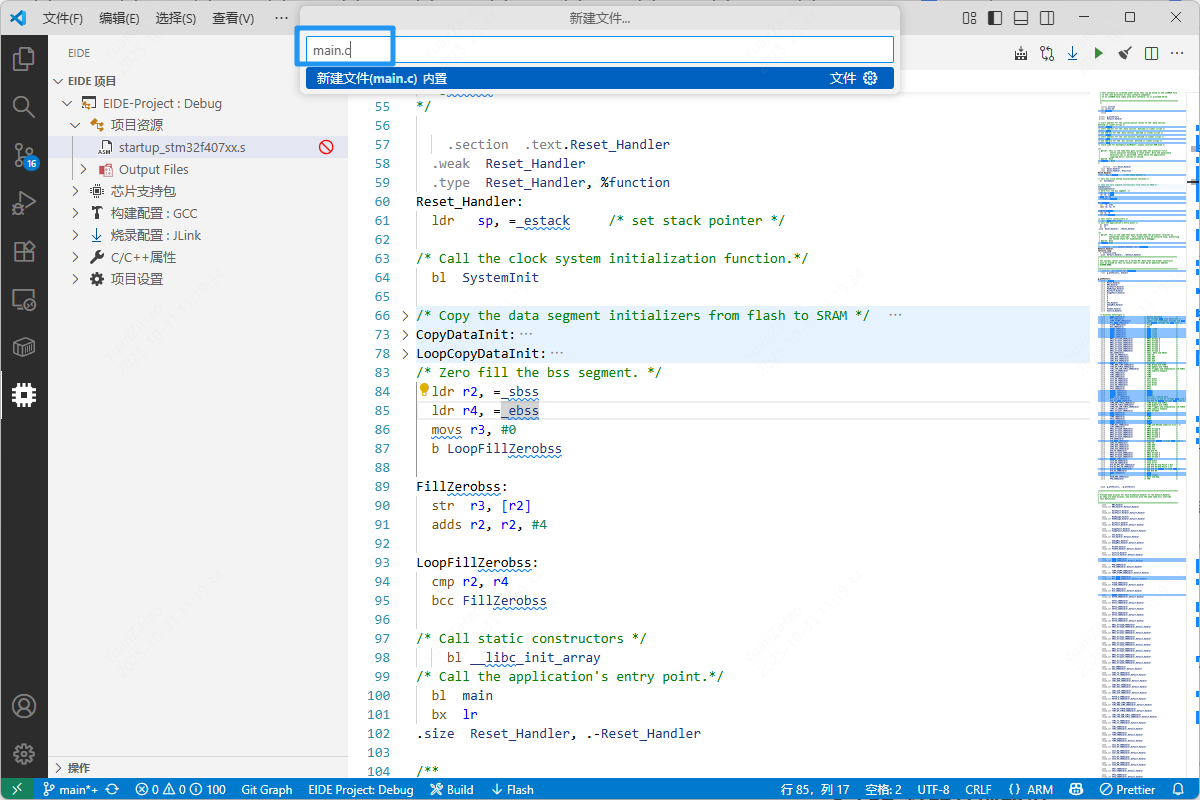Toggle the secondary sidebar layout button
The image size is (1200, 800).
(1045, 18)
